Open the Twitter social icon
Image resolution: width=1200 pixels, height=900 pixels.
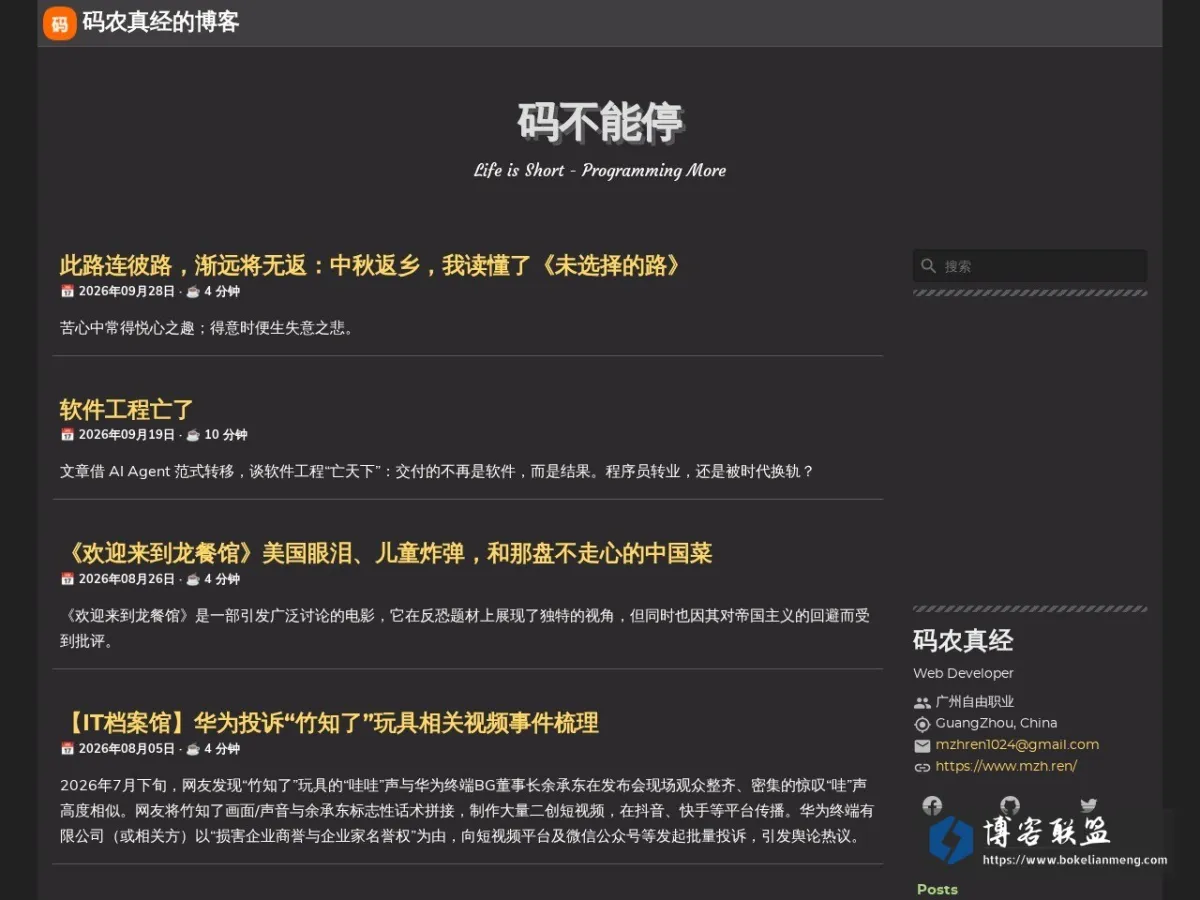pos(1089,805)
